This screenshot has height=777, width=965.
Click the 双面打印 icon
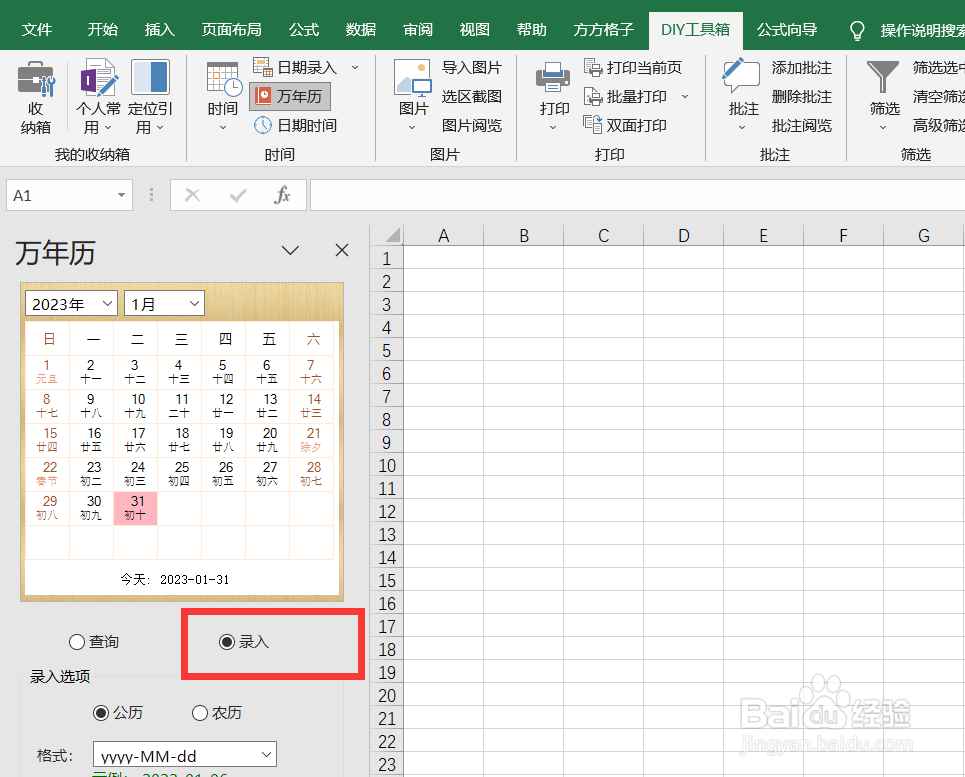[x=593, y=125]
